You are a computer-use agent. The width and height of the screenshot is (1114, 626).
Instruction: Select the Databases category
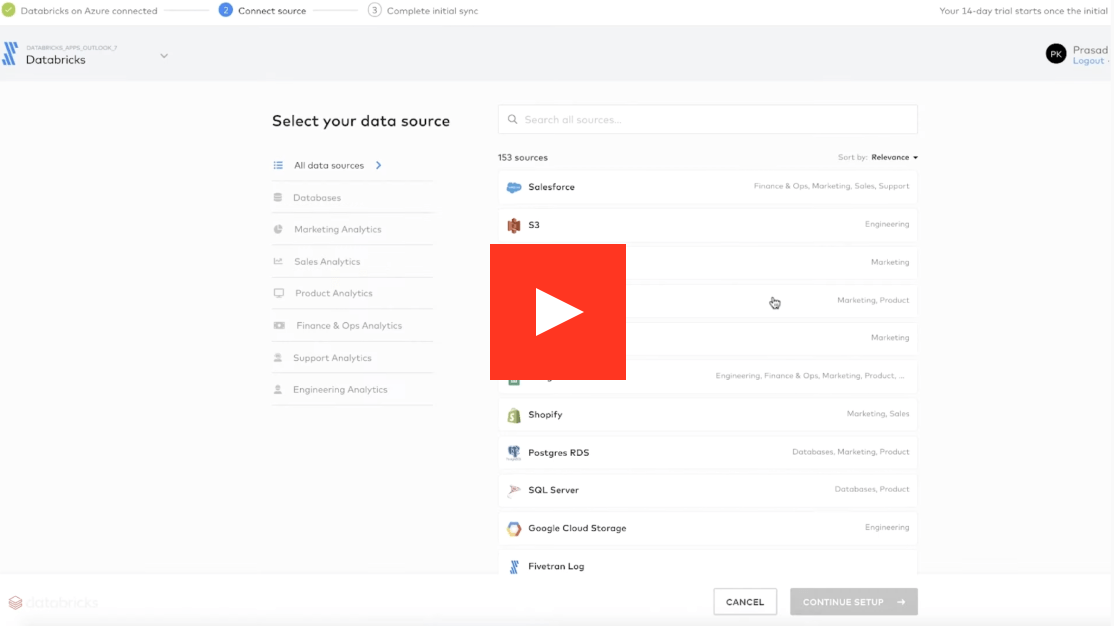point(316,198)
